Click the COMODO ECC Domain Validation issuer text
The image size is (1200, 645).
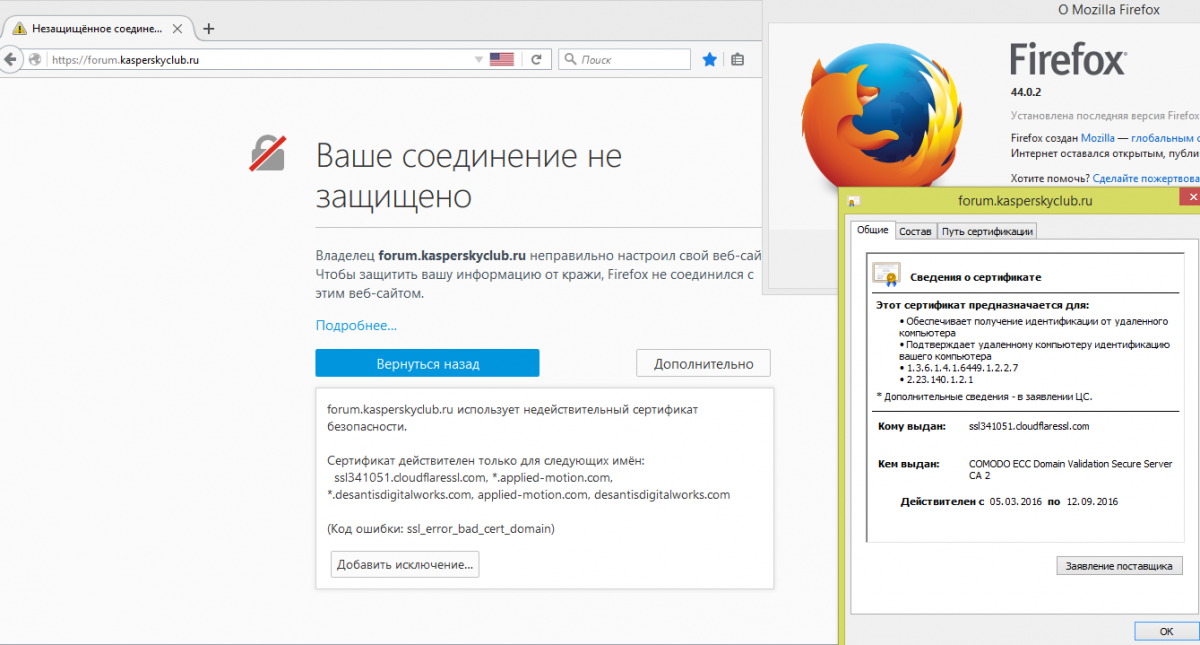1070,470
